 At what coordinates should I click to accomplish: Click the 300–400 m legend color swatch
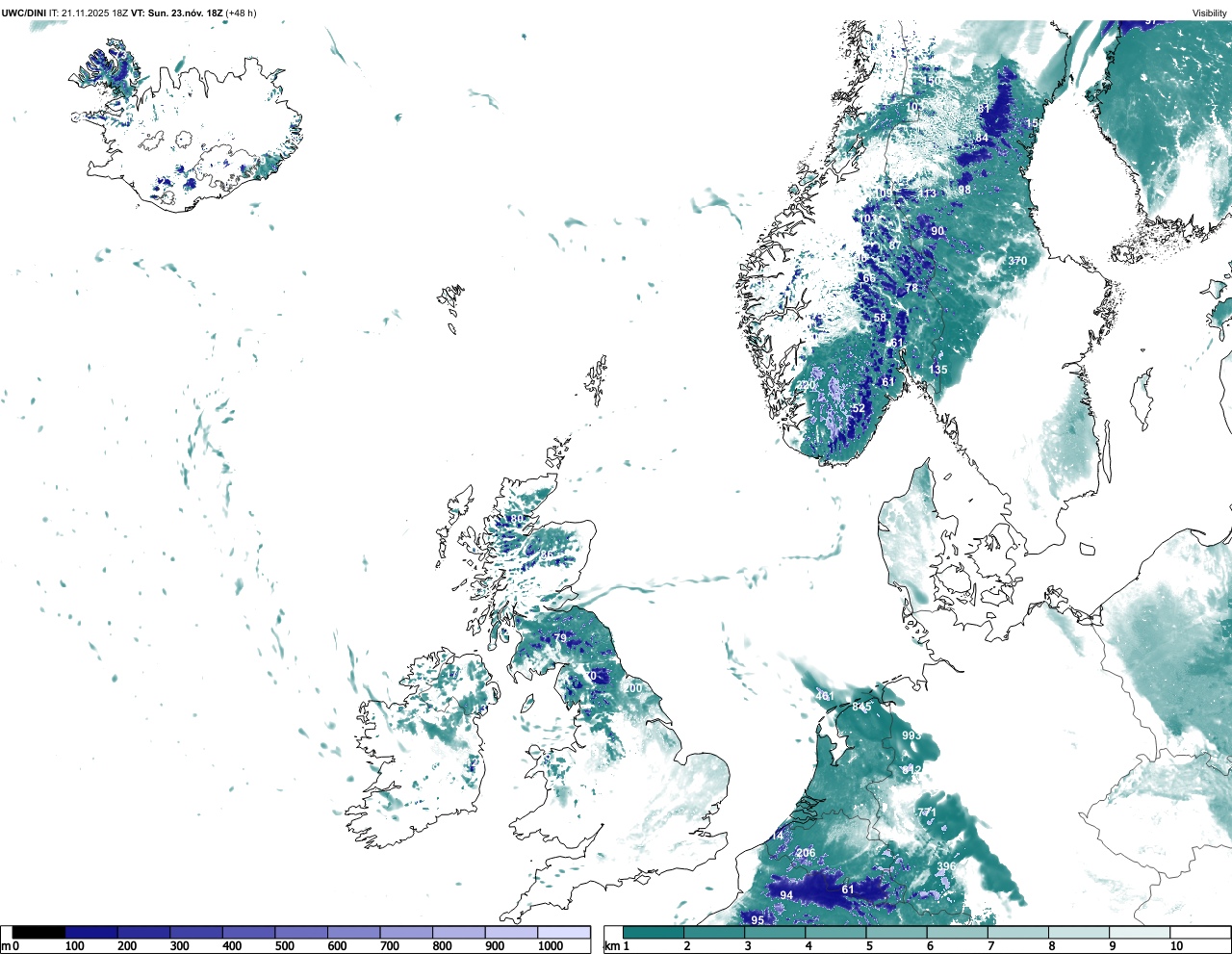point(196,932)
